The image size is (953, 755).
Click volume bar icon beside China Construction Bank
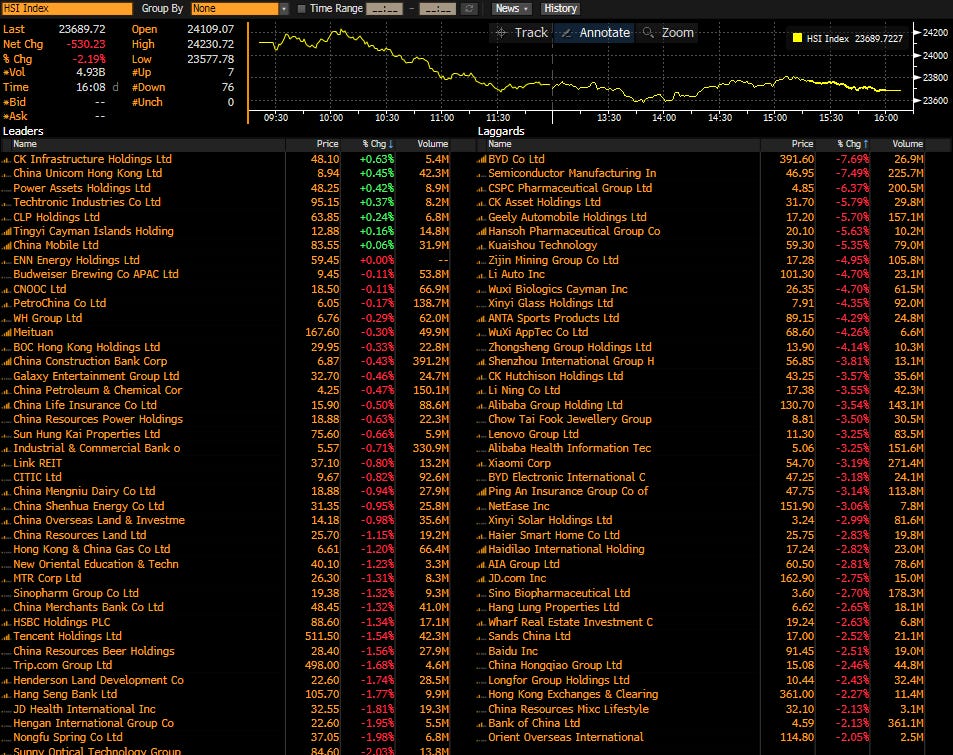[6, 362]
